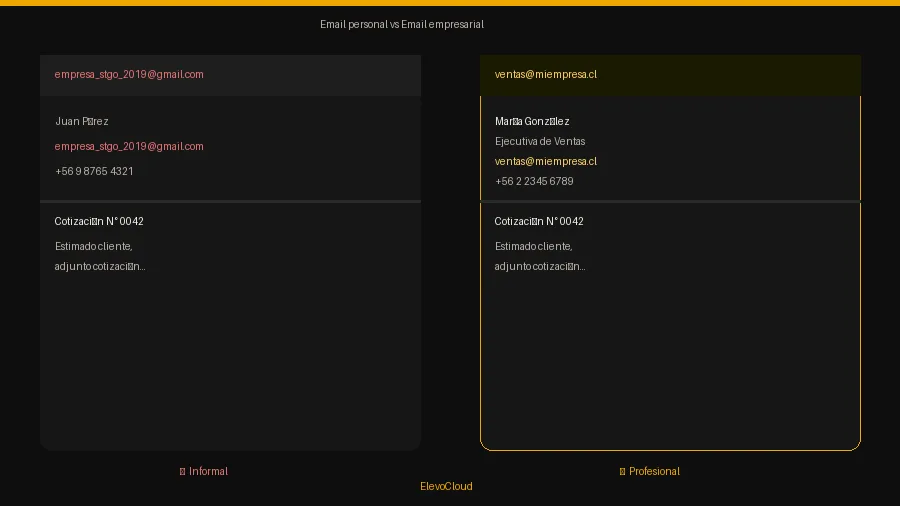Click the gmail address below Juan Pérez's name

coord(129,147)
